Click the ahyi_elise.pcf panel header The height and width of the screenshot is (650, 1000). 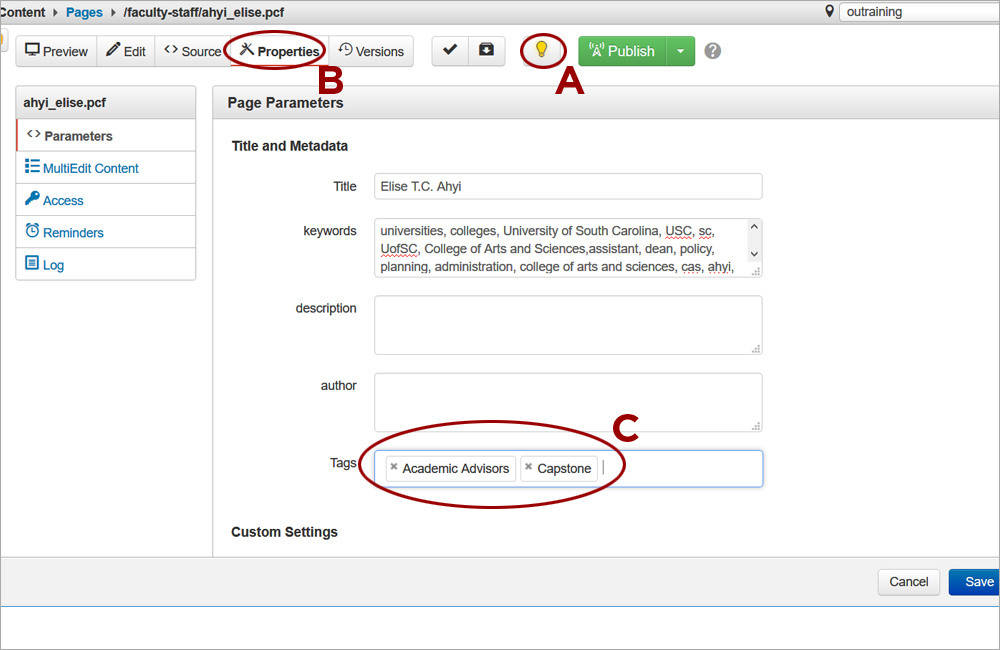point(106,103)
